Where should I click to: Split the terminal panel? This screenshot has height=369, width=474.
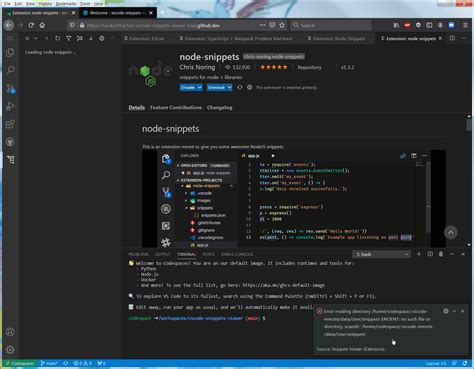point(430,254)
